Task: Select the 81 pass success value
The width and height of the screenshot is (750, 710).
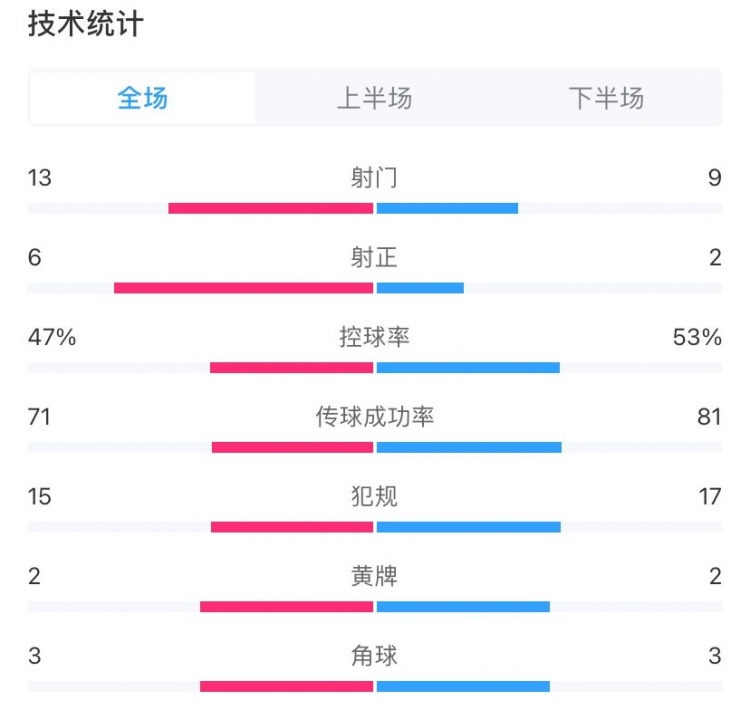Action: 709,417
